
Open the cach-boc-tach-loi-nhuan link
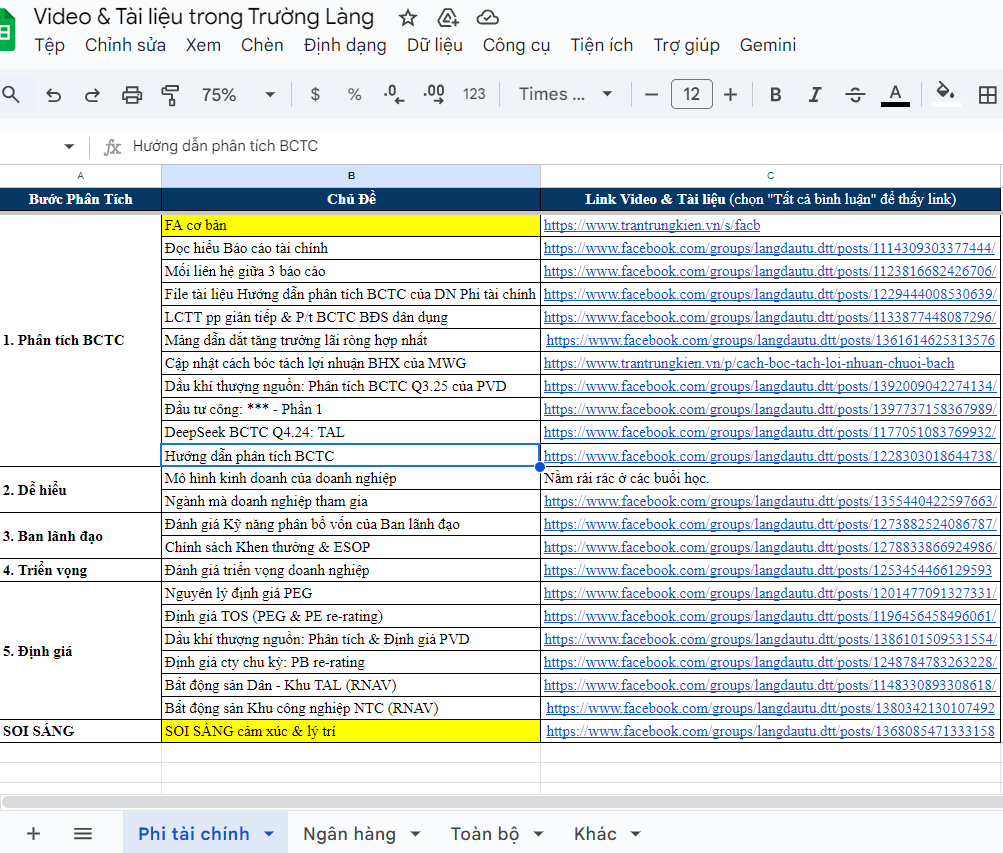[749, 363]
